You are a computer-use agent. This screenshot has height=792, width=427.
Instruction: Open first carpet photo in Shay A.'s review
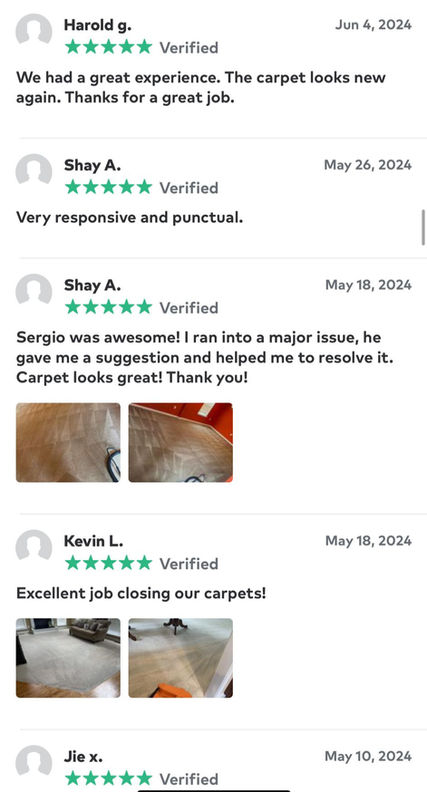coord(68,442)
